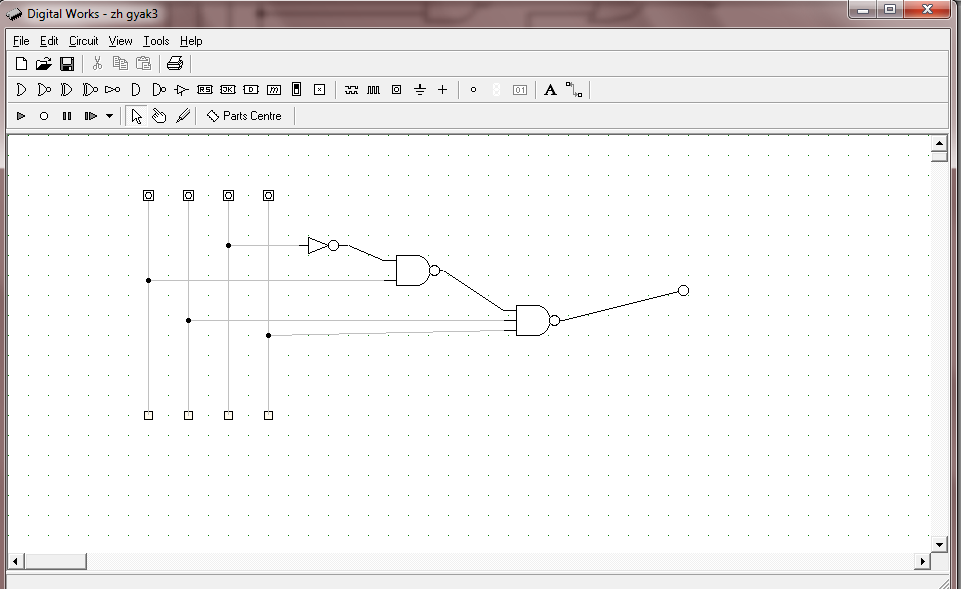Activate the hand interaction tool
This screenshot has width=961, height=589.
159,116
